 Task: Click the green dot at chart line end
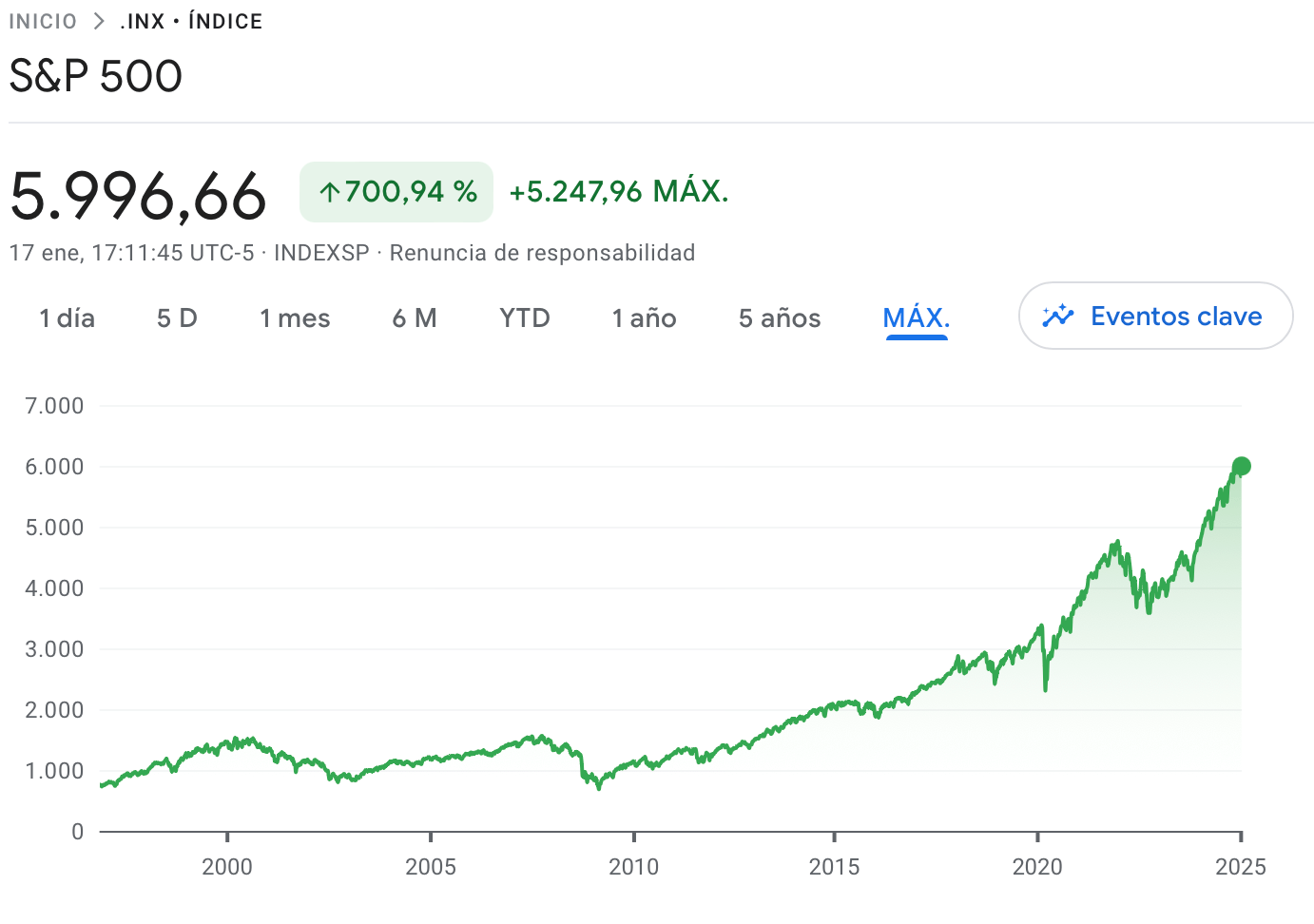[x=1241, y=466]
